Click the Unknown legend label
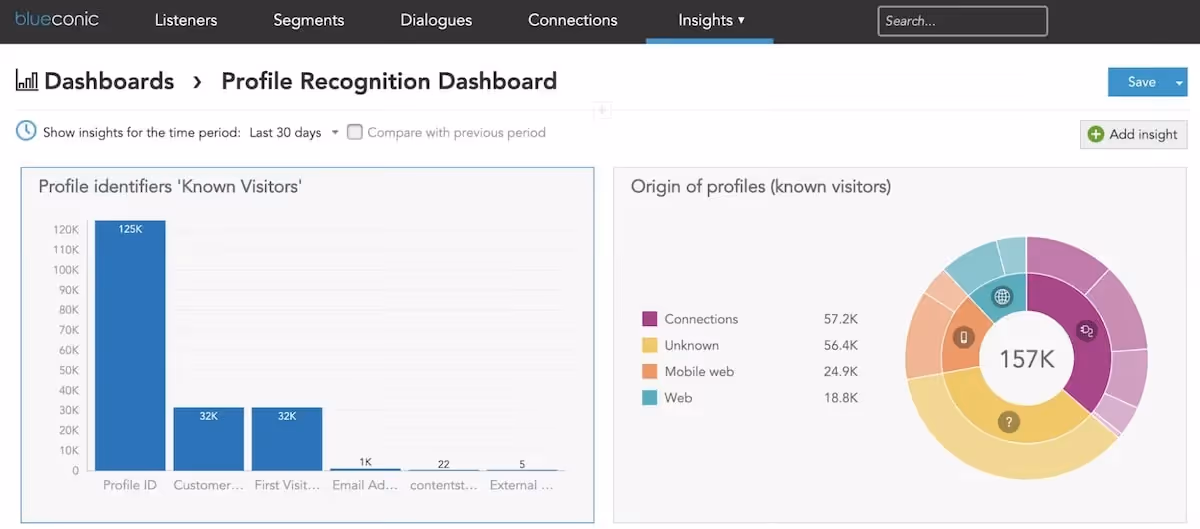 point(692,345)
